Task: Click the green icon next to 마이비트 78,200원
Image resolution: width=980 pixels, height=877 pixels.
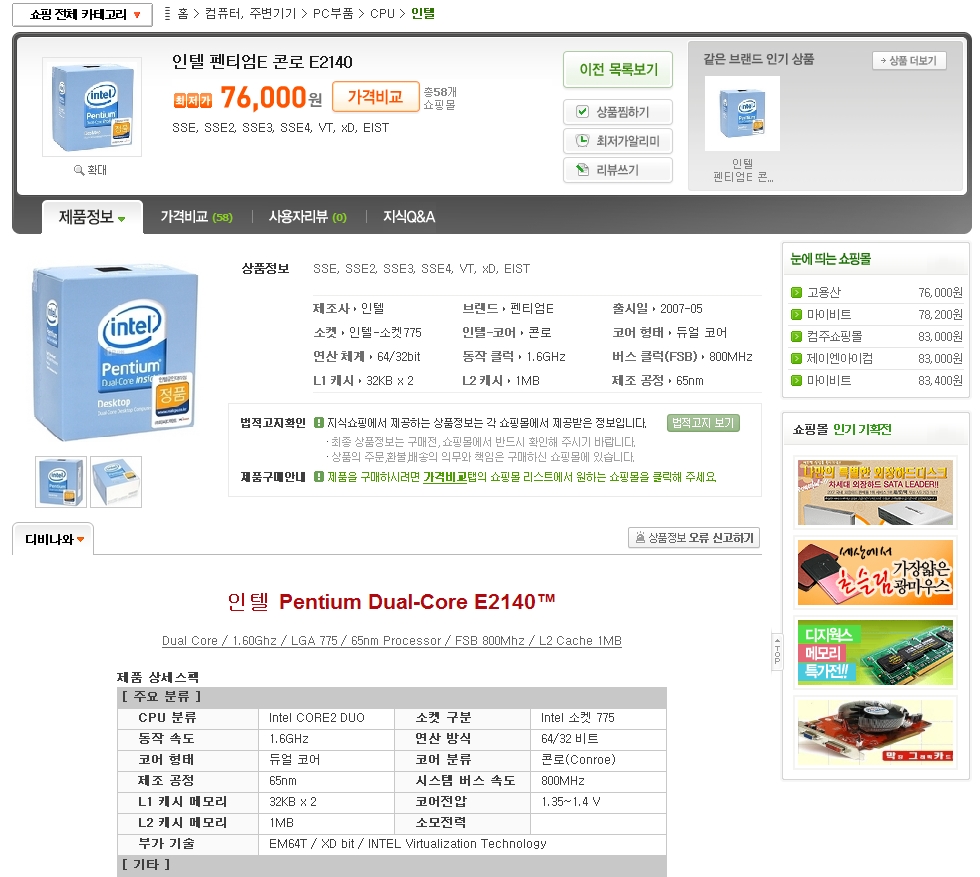Action: (x=796, y=314)
